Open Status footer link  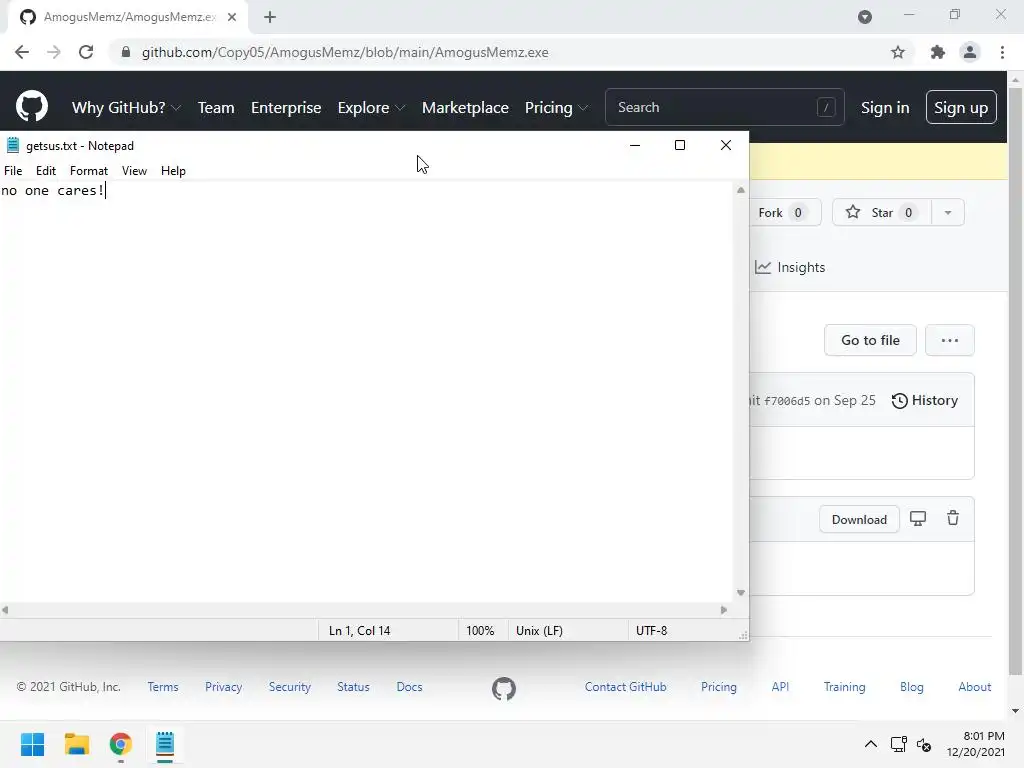pos(353,687)
